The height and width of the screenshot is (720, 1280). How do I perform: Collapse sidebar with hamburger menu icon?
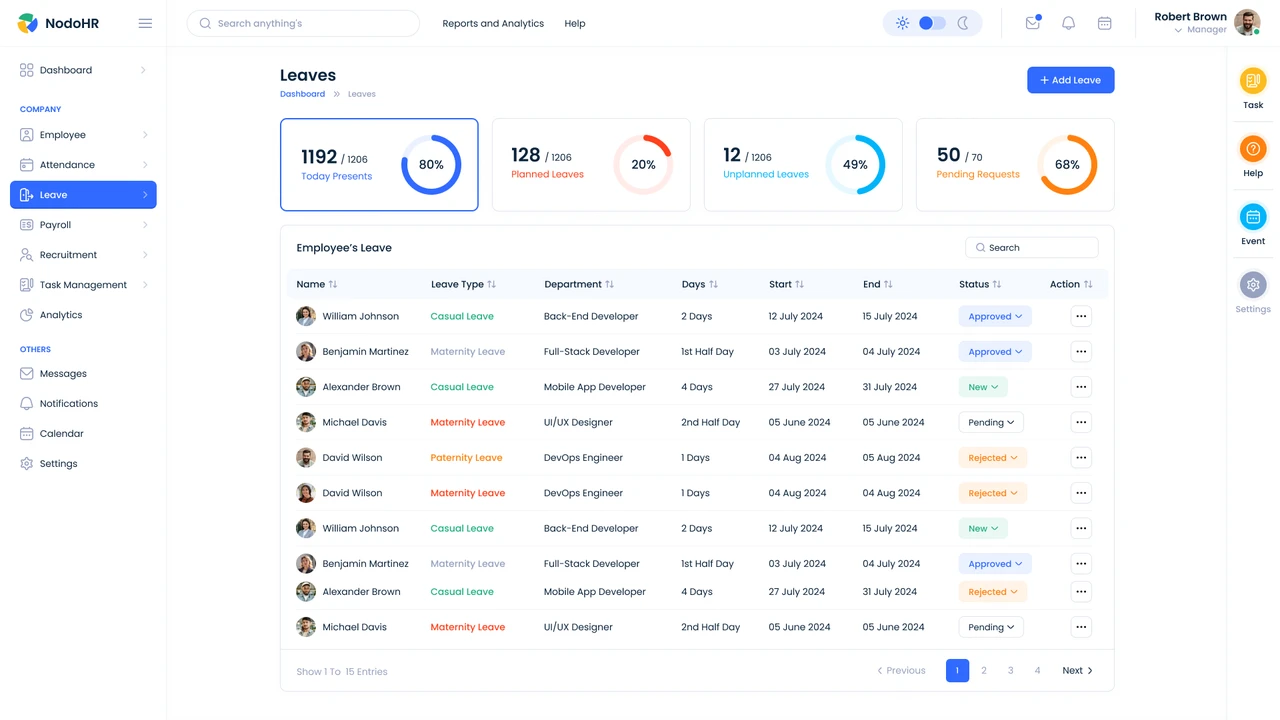coord(145,23)
